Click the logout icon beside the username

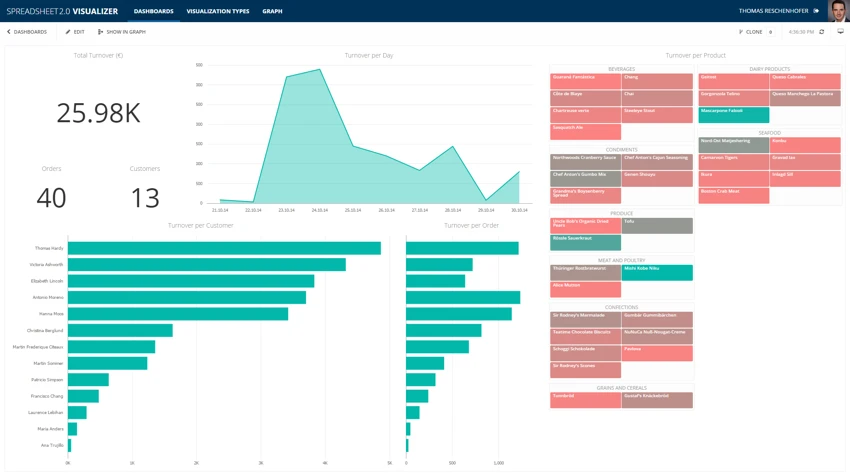(816, 11)
